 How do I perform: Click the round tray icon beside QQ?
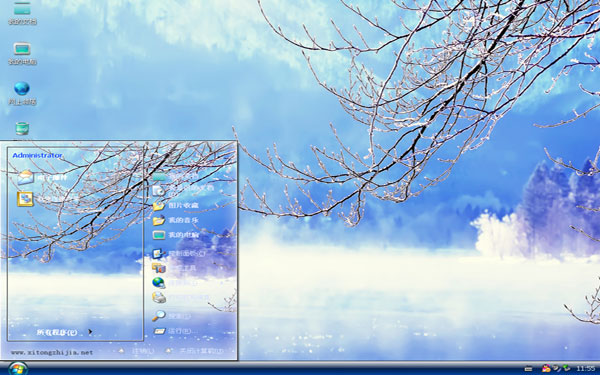pyautogui.click(x=556, y=368)
